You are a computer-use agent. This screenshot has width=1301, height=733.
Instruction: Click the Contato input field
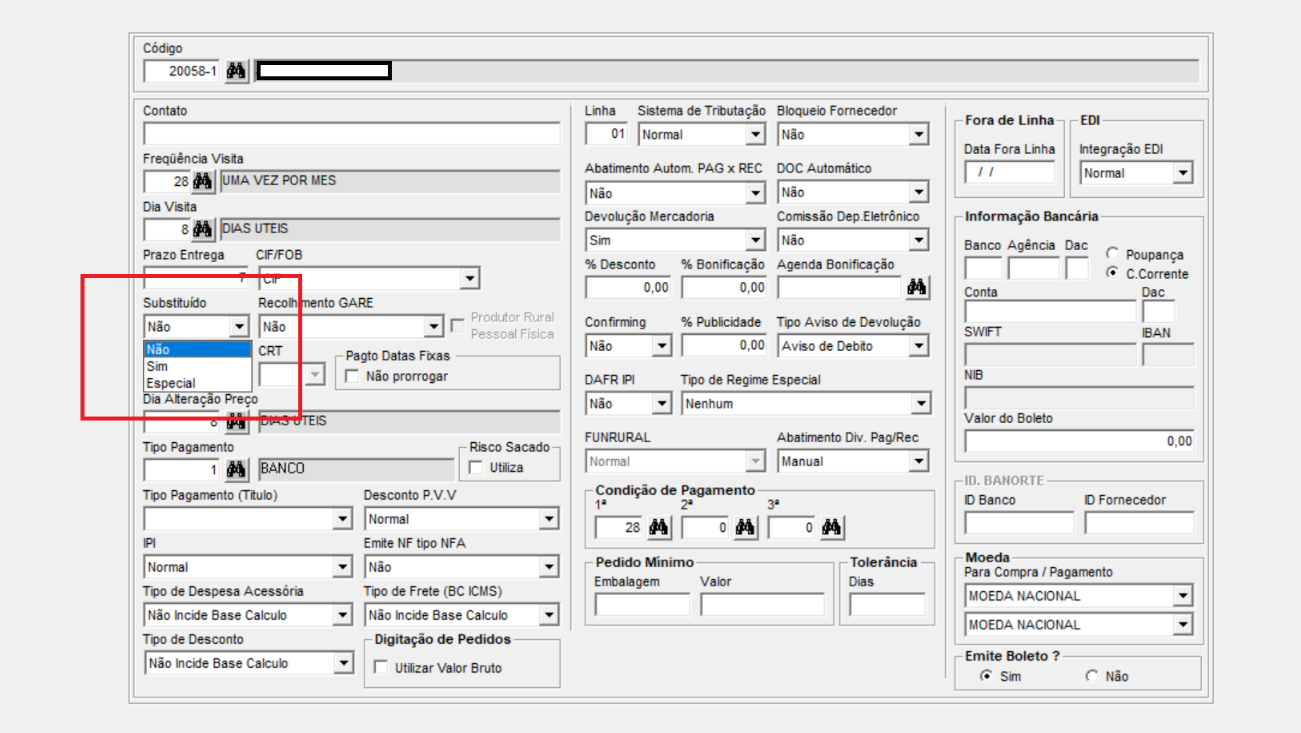point(352,133)
